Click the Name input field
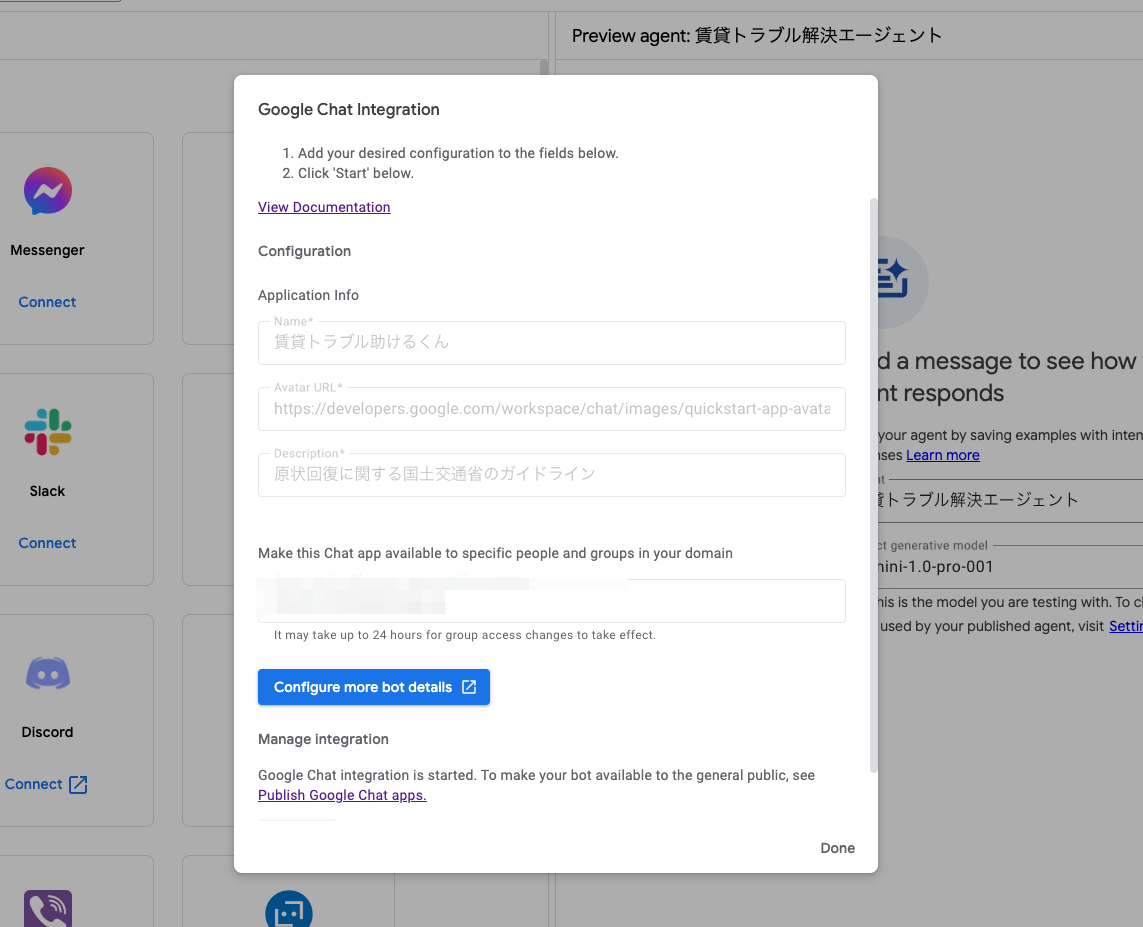1143x927 pixels. (x=552, y=343)
